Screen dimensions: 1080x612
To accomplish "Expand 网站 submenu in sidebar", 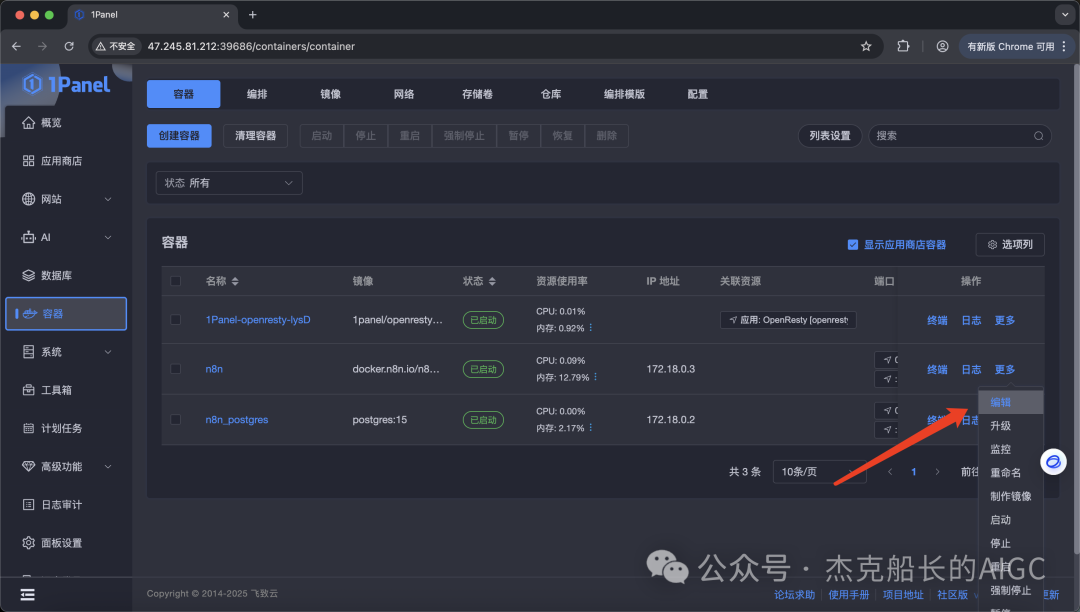I will tap(108, 199).
